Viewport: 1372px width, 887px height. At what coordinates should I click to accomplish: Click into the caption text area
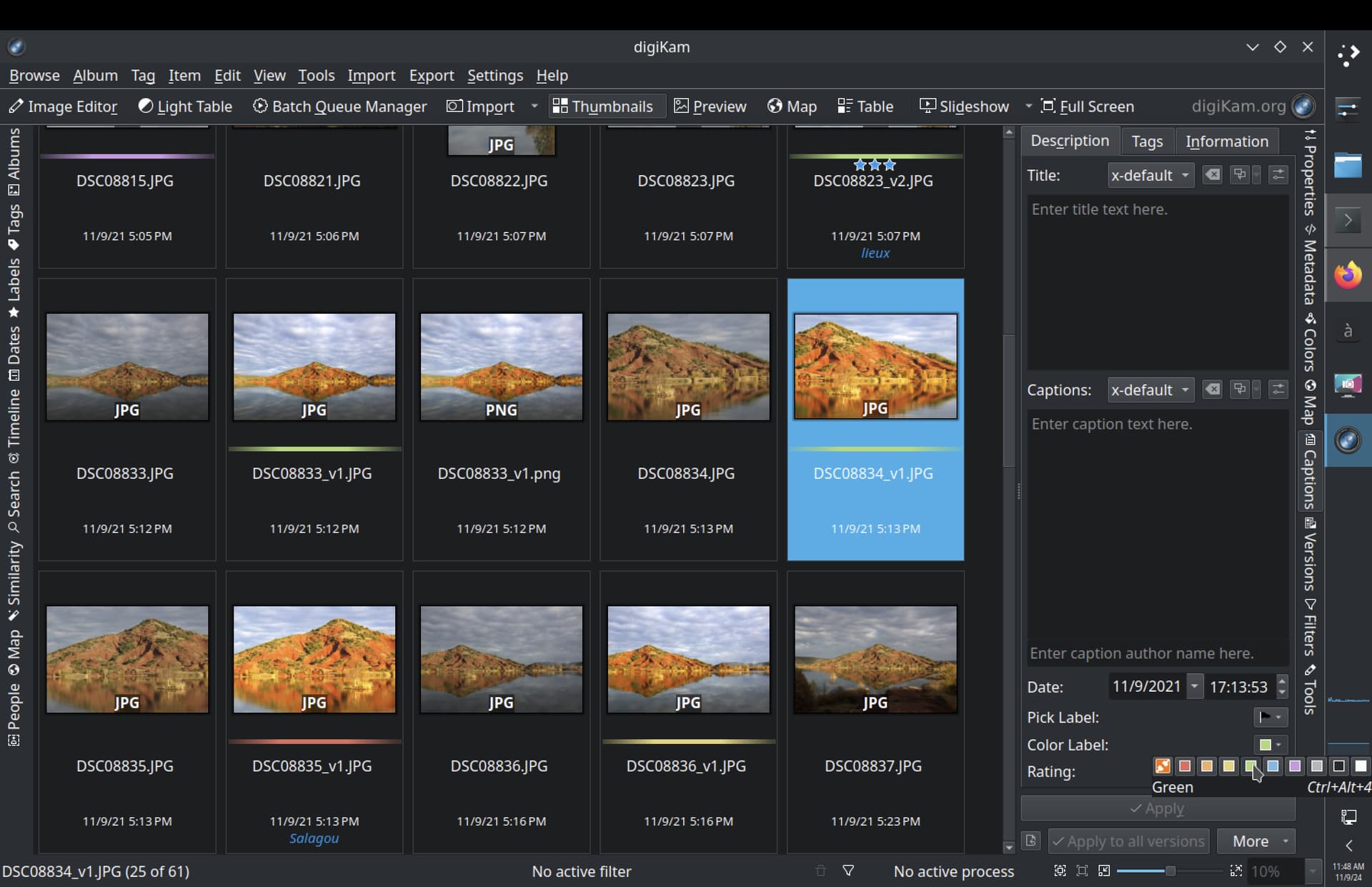pyautogui.click(x=1158, y=525)
